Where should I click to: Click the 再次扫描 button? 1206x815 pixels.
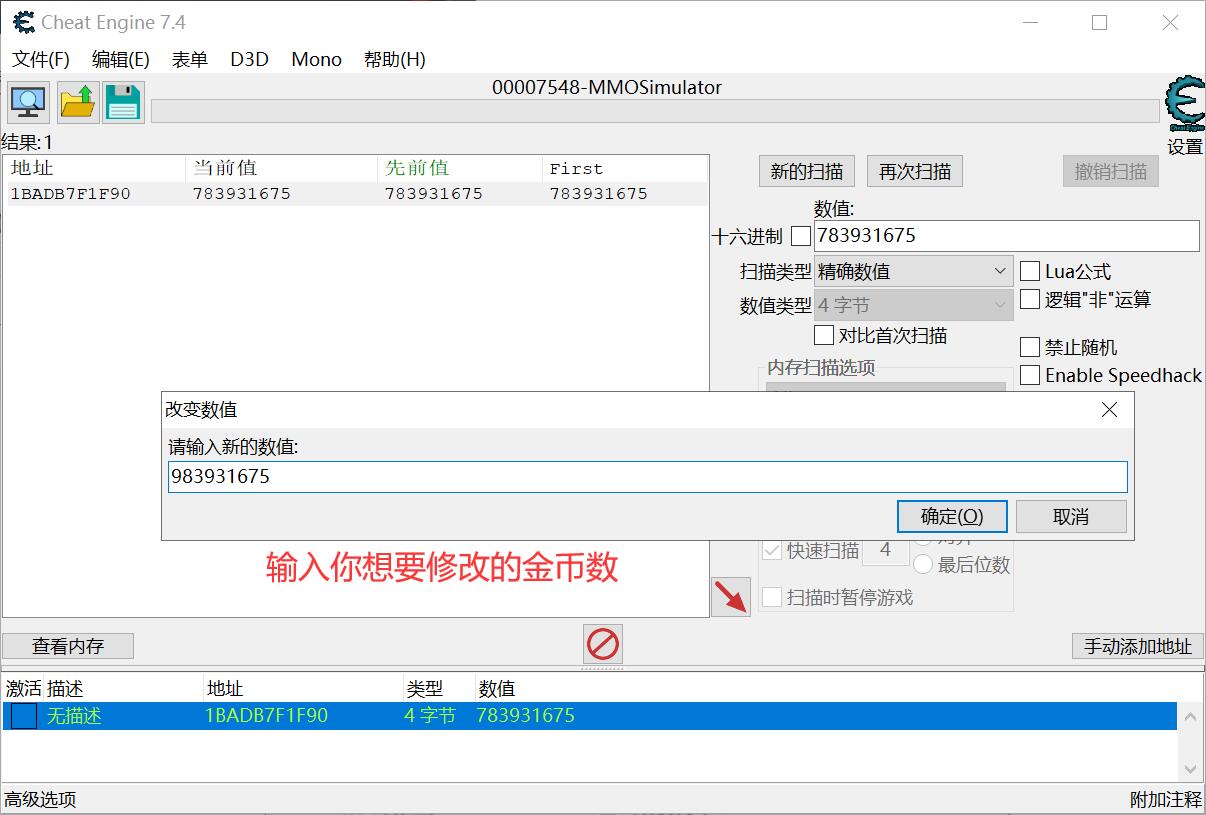915,171
